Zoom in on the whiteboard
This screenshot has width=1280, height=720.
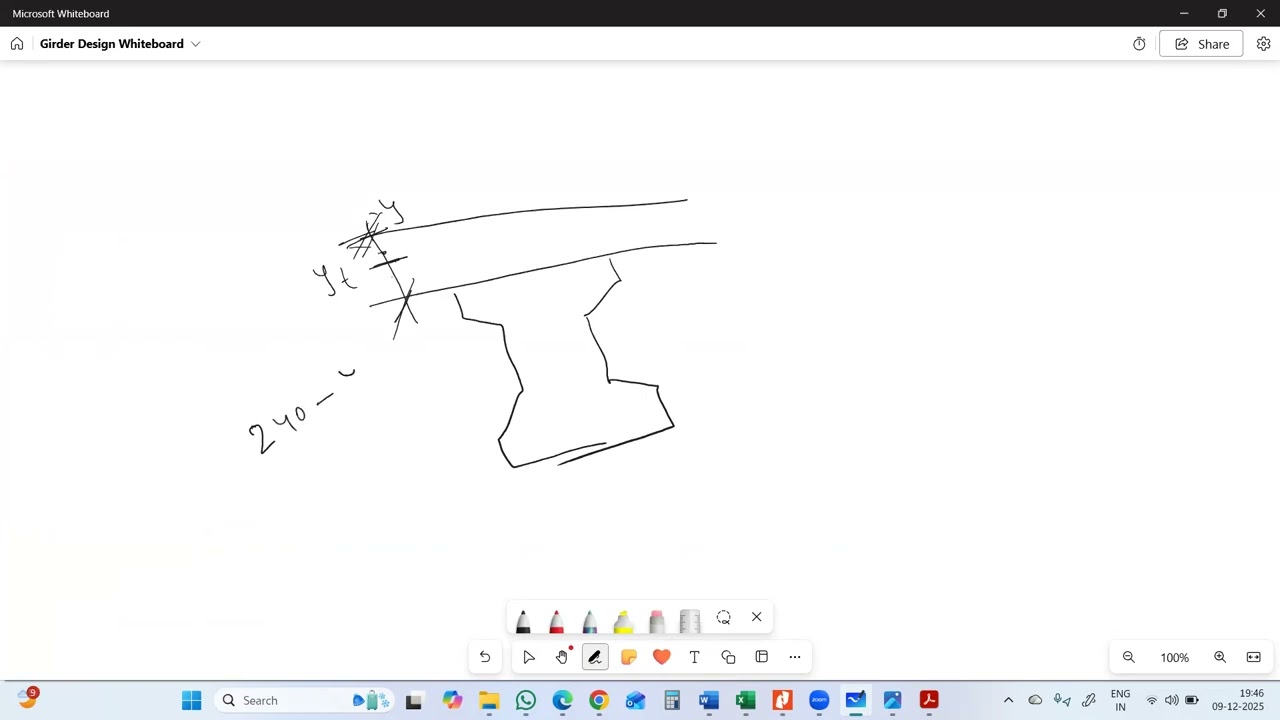click(1220, 657)
